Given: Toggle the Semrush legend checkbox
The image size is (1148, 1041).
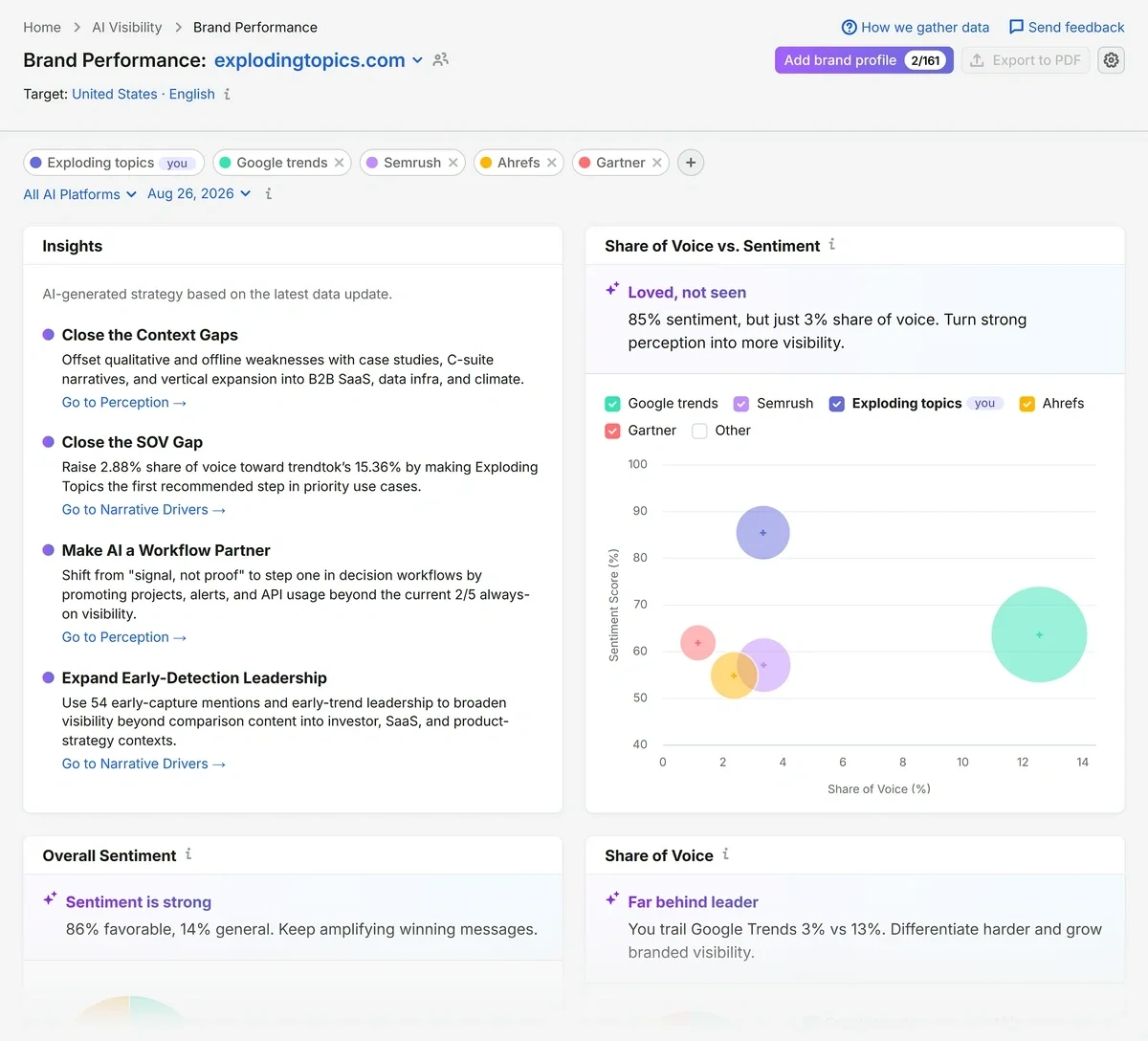Looking at the screenshot, I should 741,404.
